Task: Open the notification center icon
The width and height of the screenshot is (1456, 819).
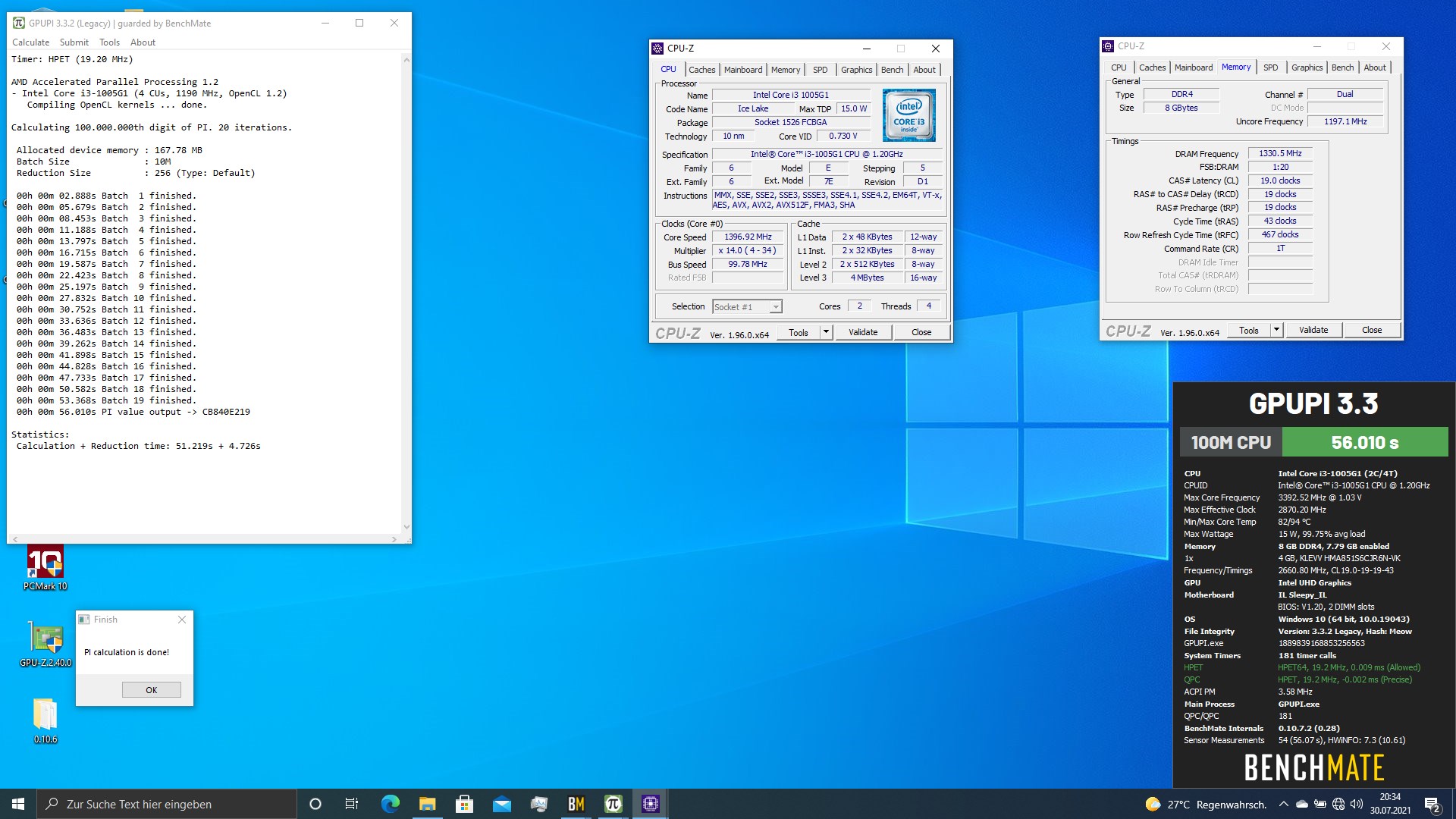Action: coord(1432,805)
